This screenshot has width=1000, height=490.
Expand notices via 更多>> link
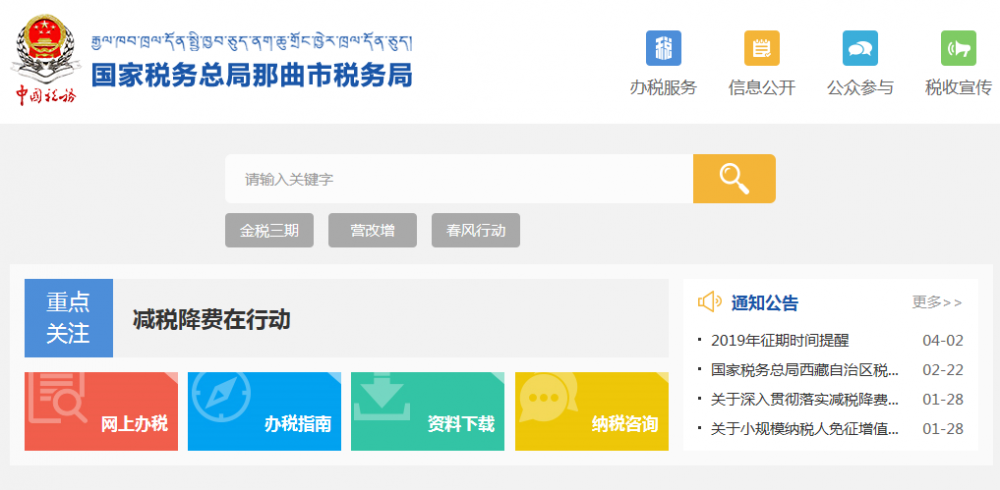pyautogui.click(x=936, y=302)
